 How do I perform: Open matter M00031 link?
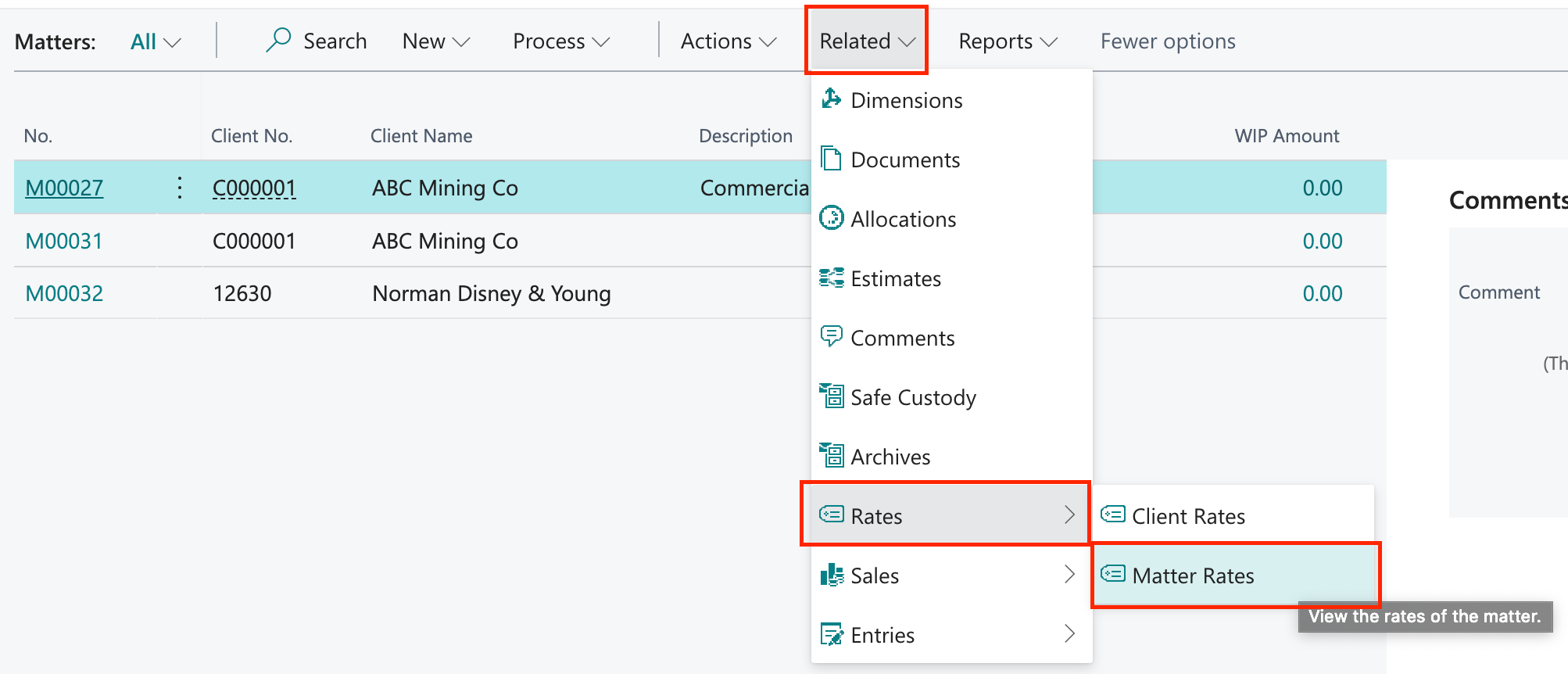click(x=64, y=241)
